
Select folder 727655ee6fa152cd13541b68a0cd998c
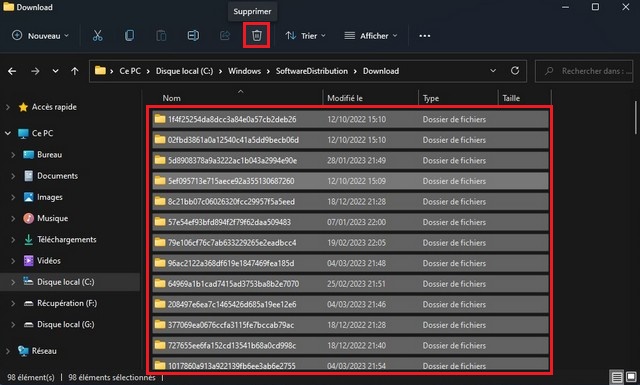(x=350, y=345)
